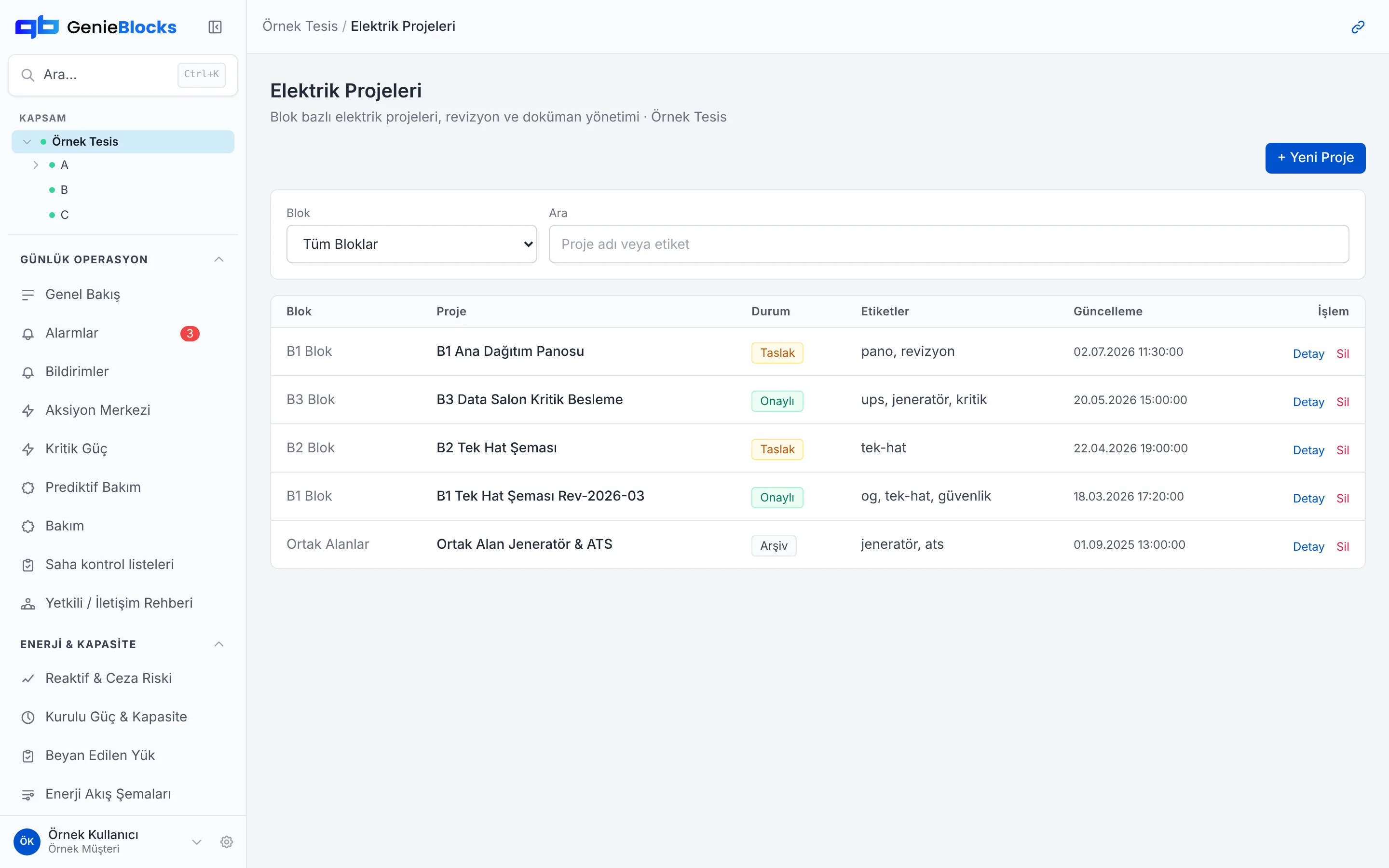Copy page link icon at top right

pyautogui.click(x=1358, y=27)
